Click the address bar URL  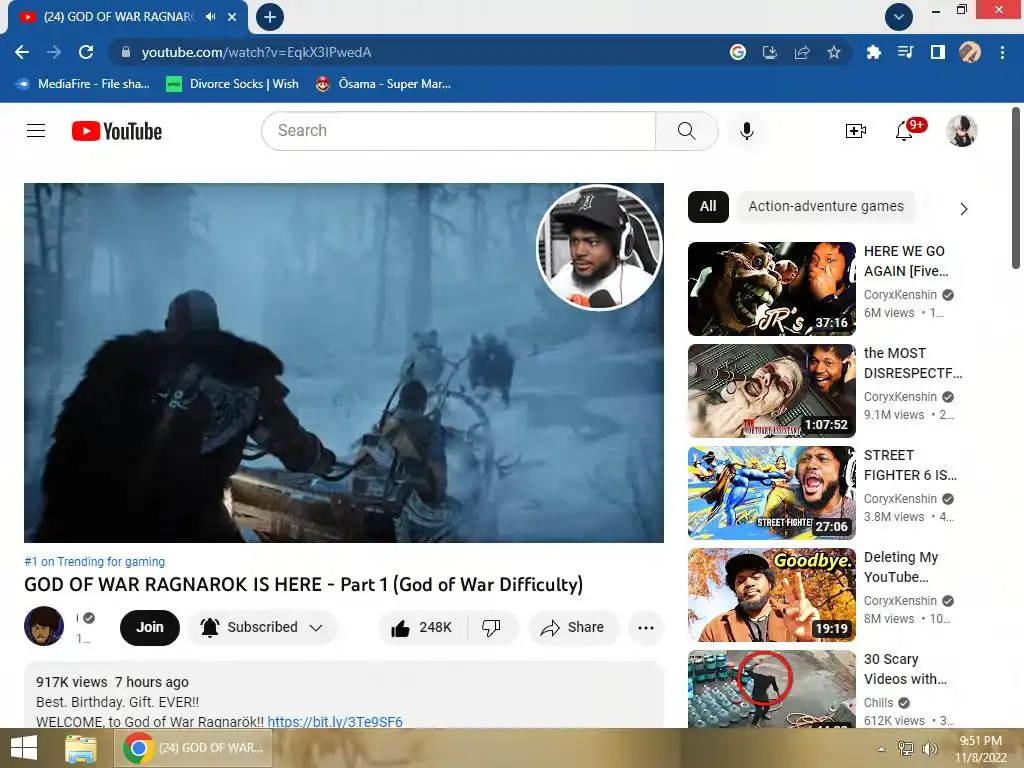coord(256,52)
